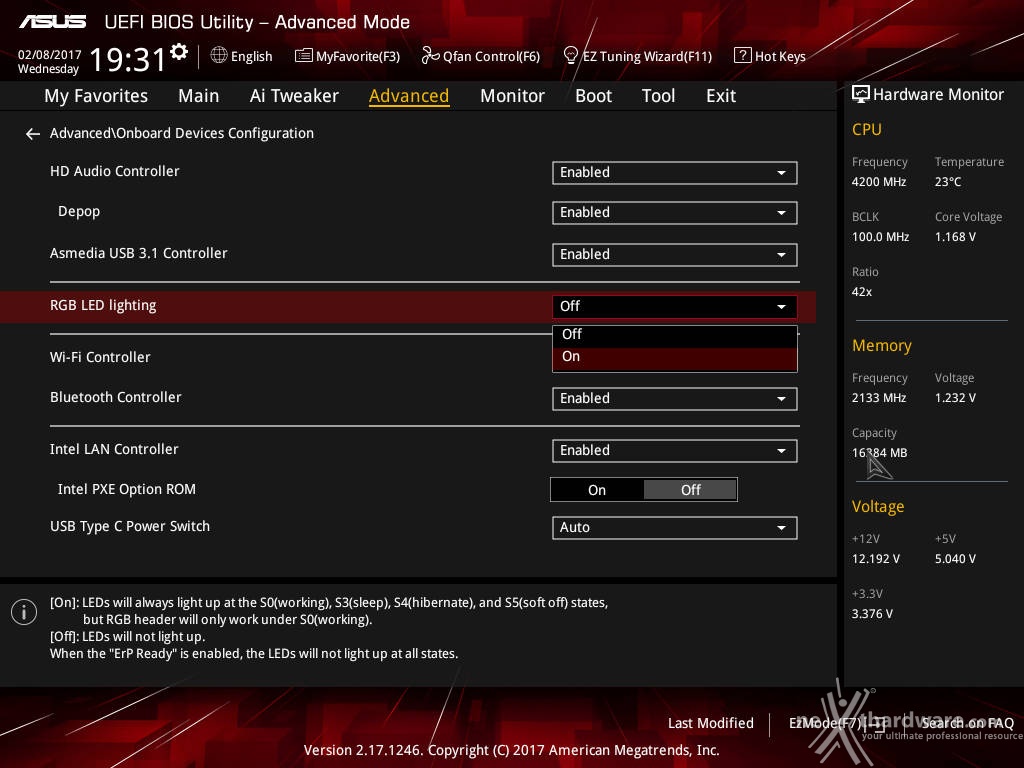Open Bluetooth Controller dropdown

(x=675, y=398)
